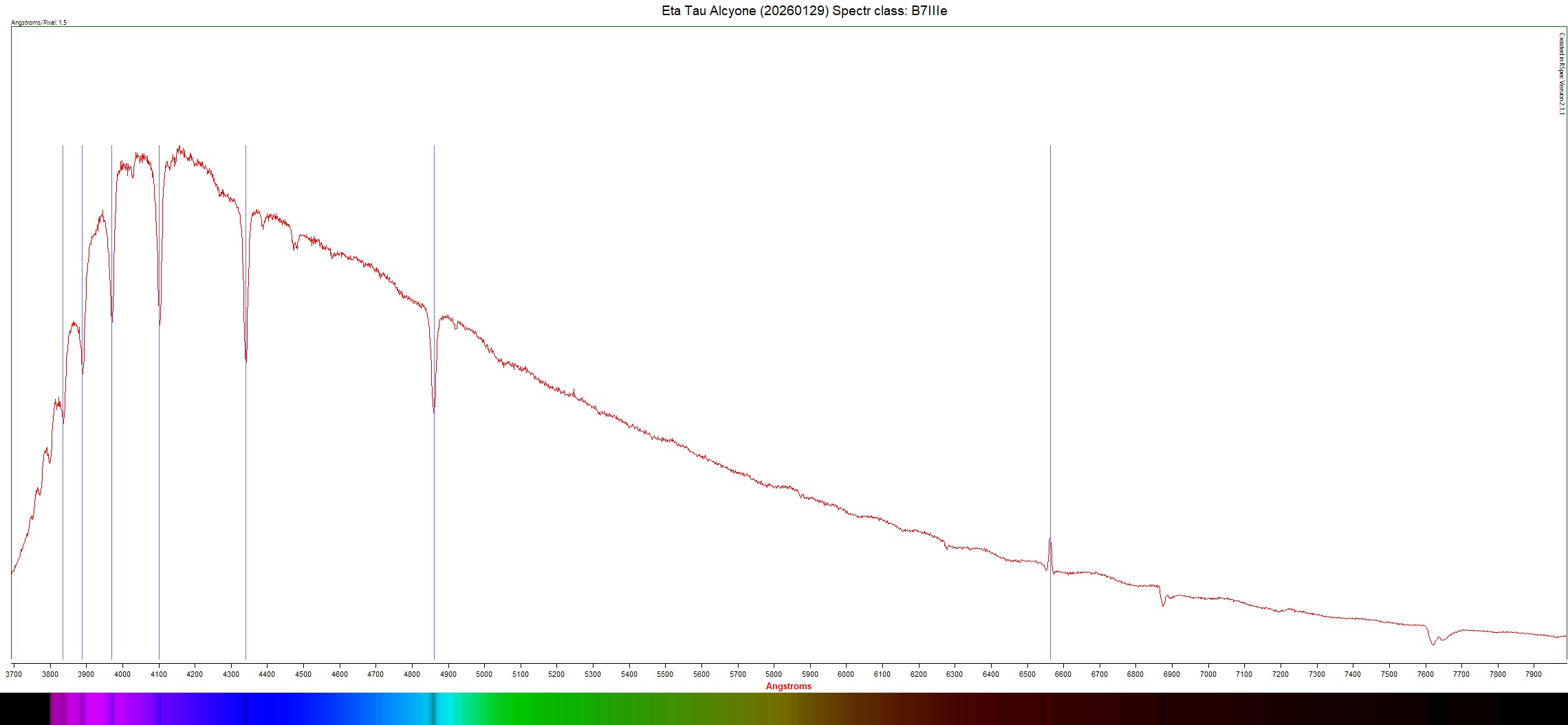Image resolution: width=1568 pixels, height=725 pixels.
Task: Click the 7600 tick label on the axis
Action: click(1425, 674)
